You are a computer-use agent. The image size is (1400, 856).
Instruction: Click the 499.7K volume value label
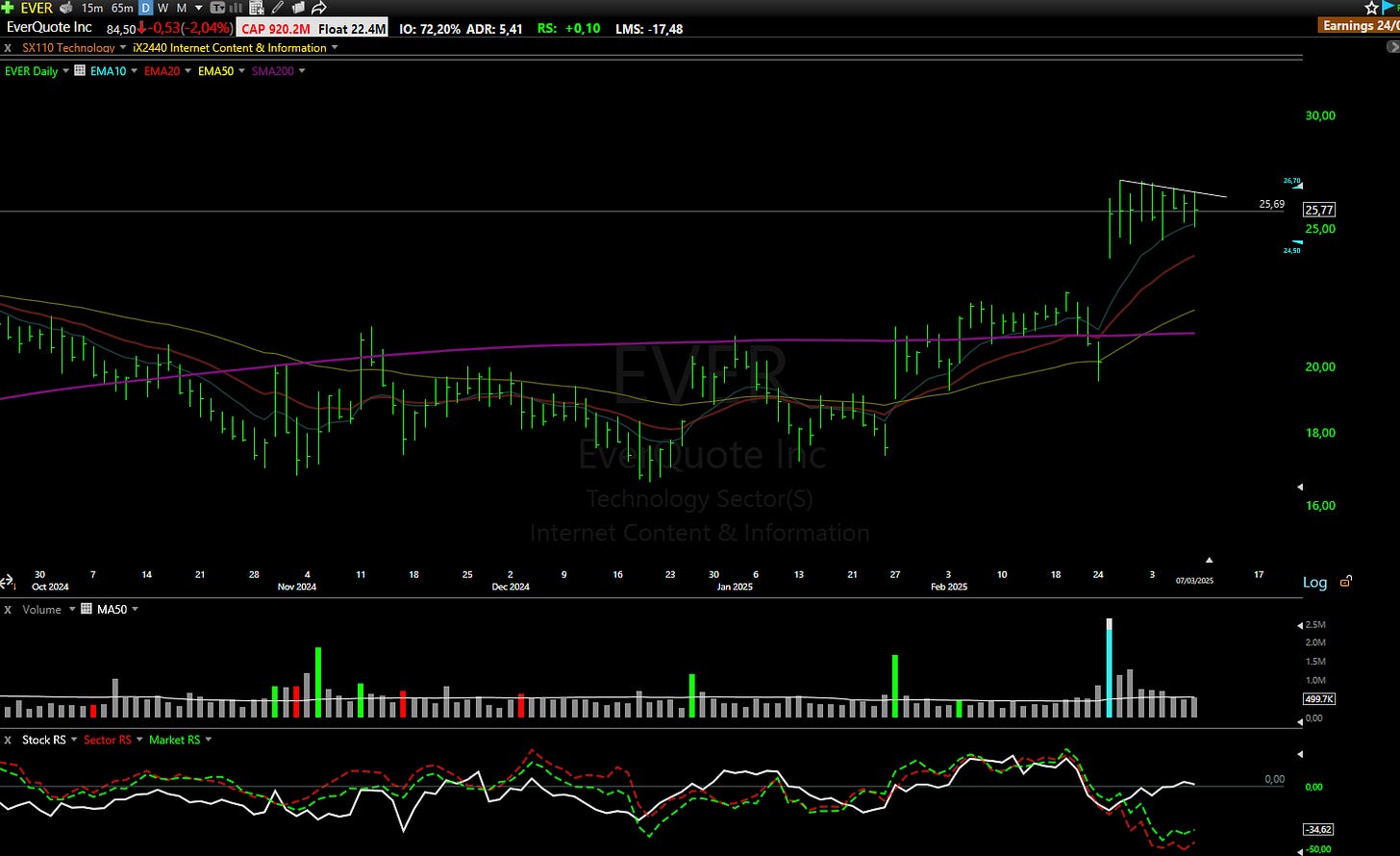(x=1318, y=698)
